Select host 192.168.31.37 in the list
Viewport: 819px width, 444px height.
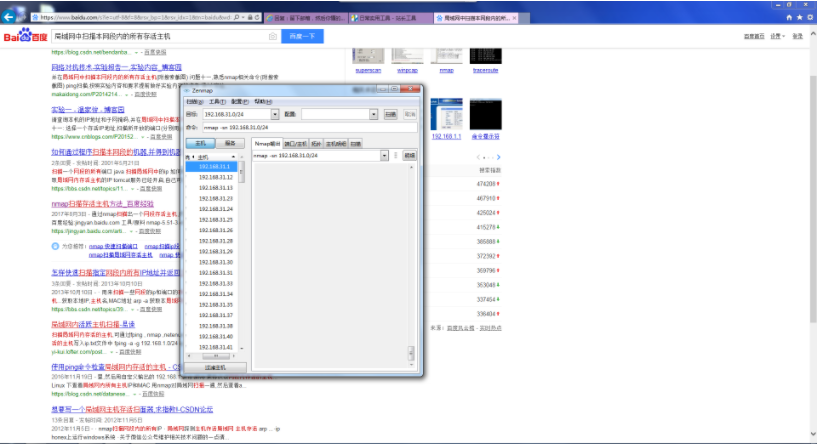coord(212,316)
